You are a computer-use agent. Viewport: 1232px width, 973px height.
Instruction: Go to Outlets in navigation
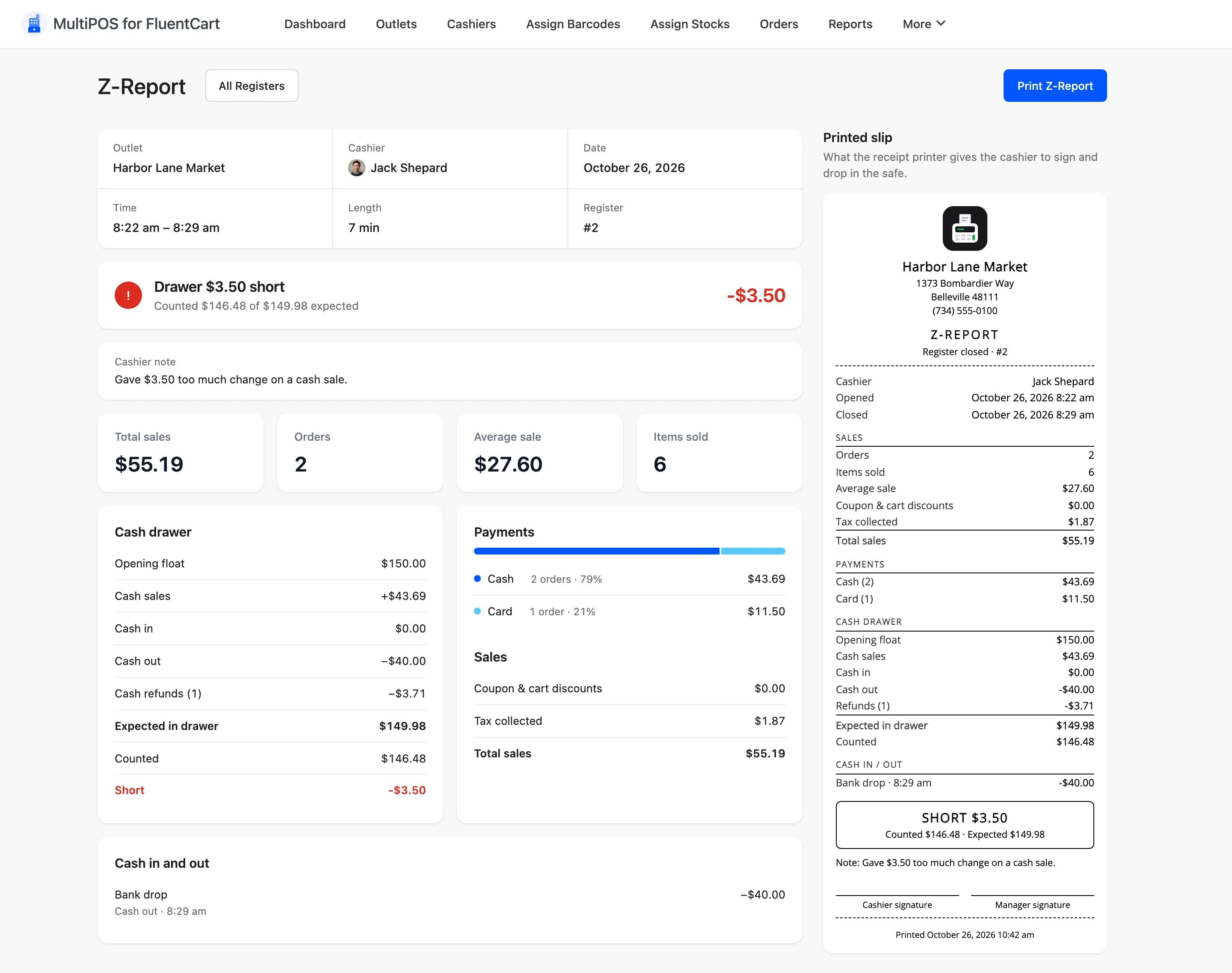pyautogui.click(x=397, y=24)
